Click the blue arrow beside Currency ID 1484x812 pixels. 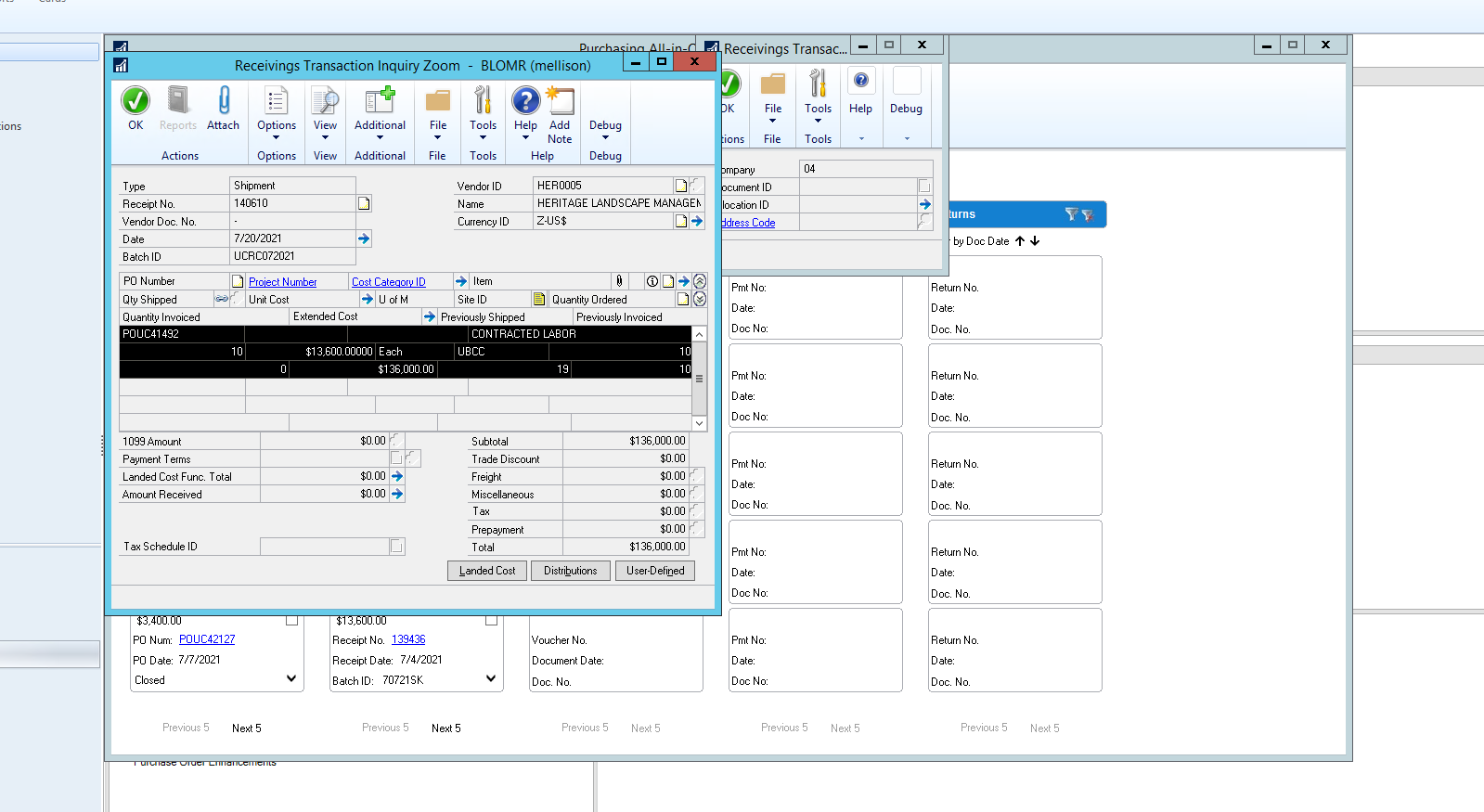(697, 221)
